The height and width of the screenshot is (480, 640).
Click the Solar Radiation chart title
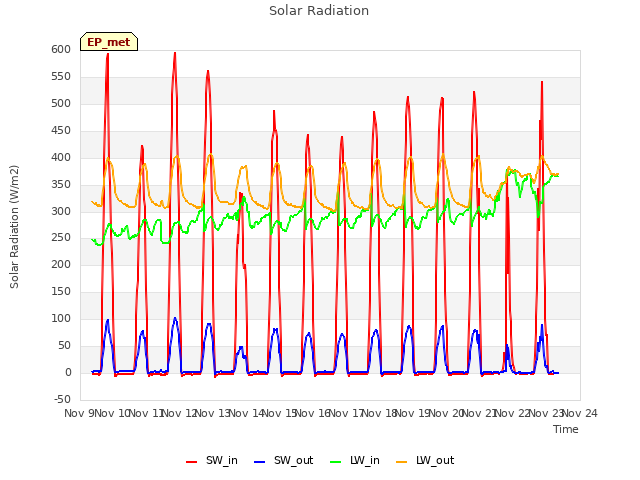click(x=319, y=11)
